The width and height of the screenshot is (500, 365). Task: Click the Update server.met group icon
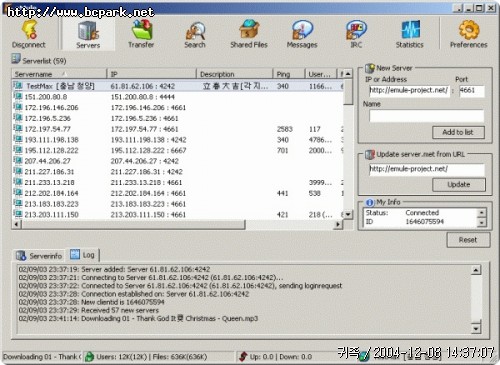[x=370, y=154]
